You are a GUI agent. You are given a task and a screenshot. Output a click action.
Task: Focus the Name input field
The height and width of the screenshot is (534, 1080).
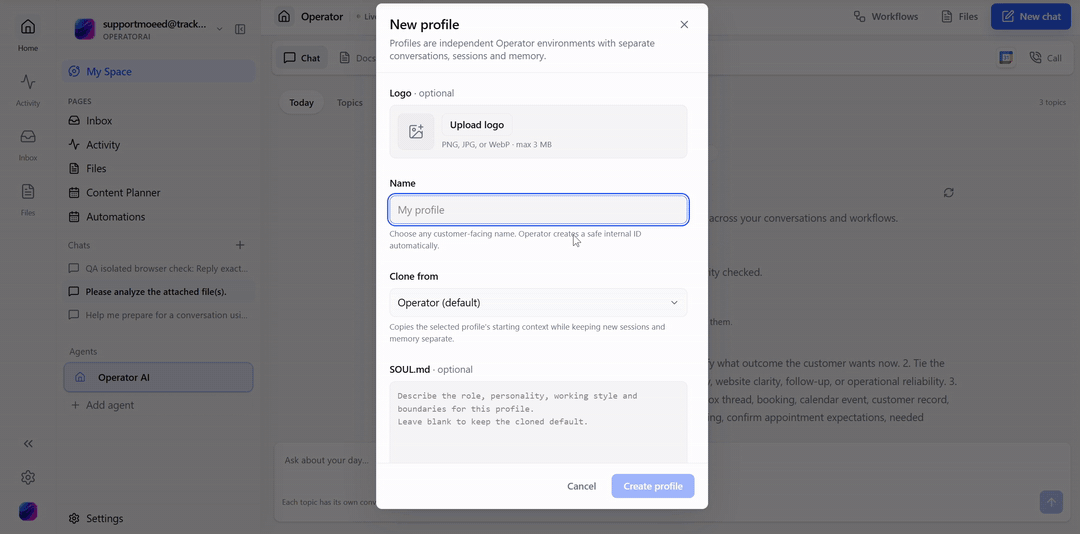[x=538, y=210]
